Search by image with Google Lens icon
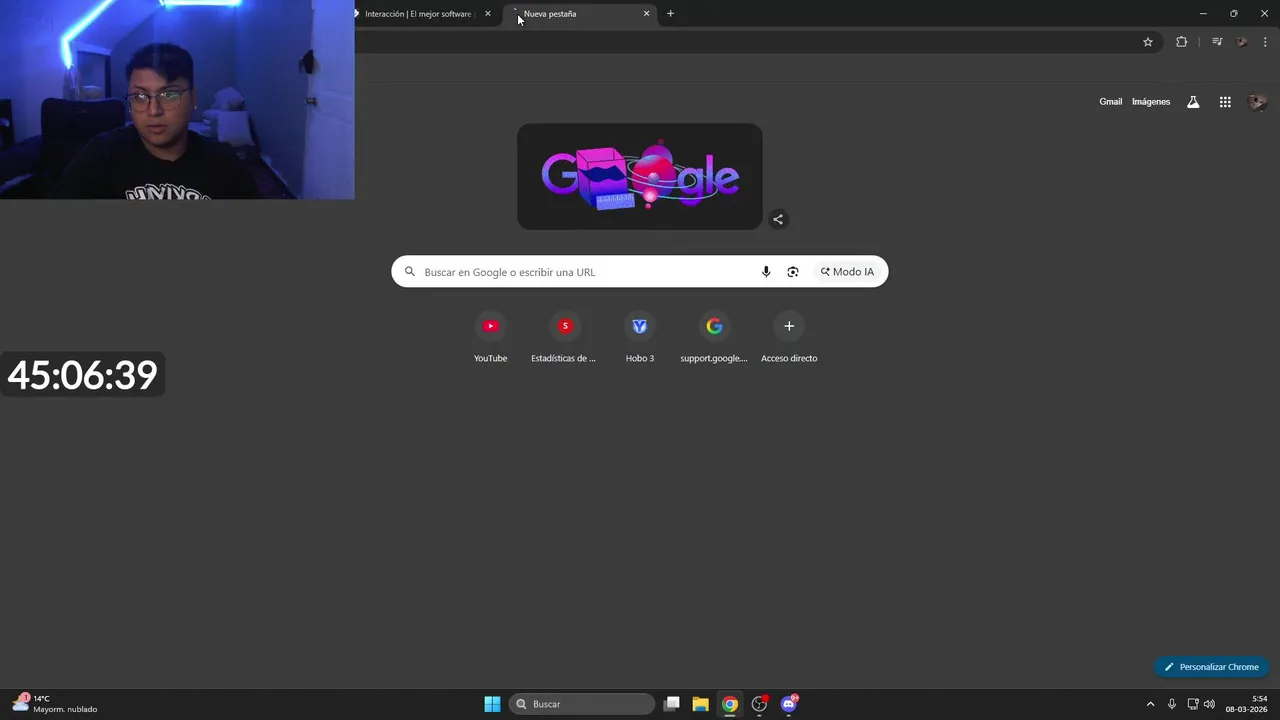The height and width of the screenshot is (720, 1280). pyautogui.click(x=793, y=272)
